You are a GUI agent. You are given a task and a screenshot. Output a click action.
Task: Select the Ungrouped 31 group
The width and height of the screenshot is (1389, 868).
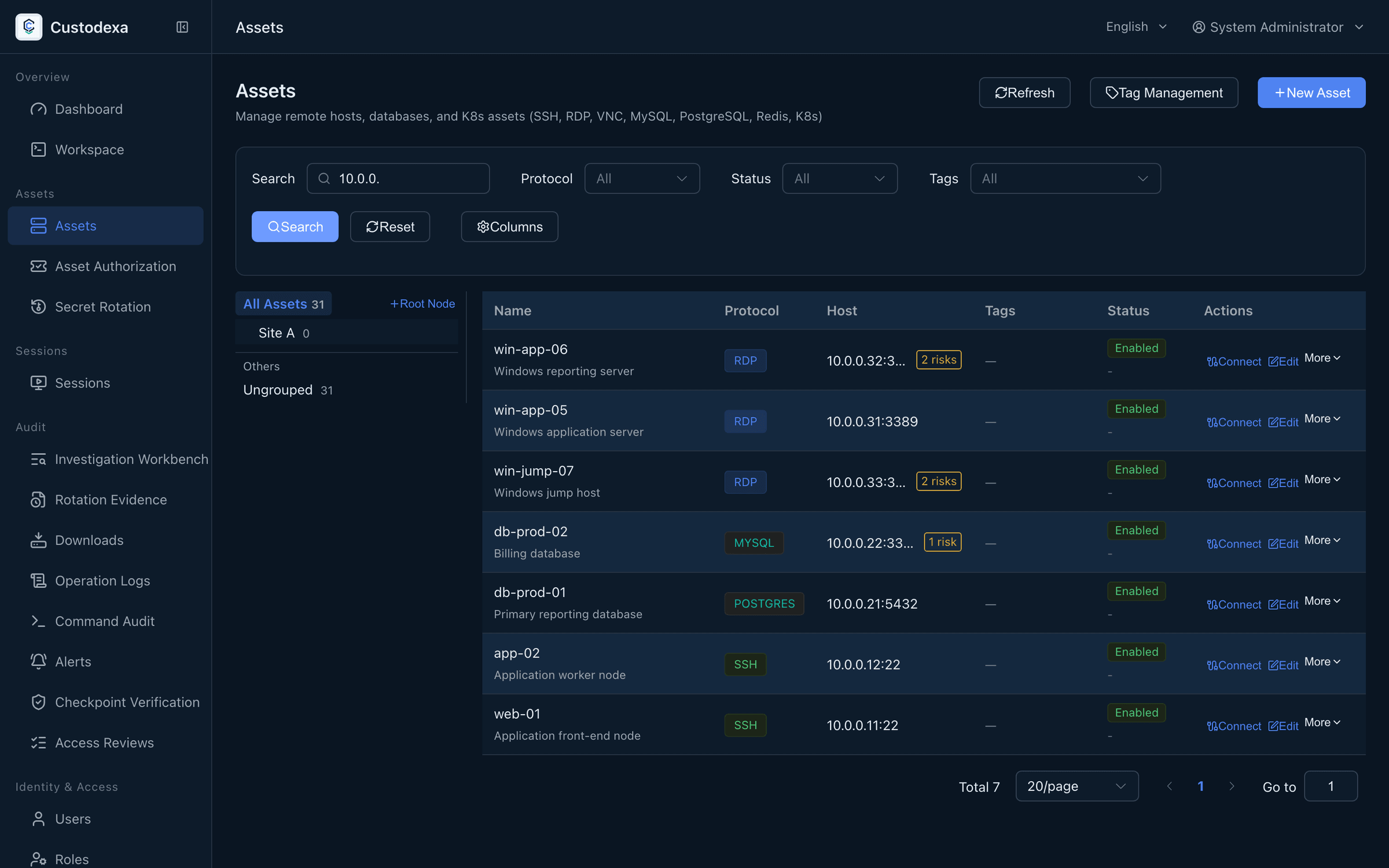pyautogui.click(x=288, y=390)
